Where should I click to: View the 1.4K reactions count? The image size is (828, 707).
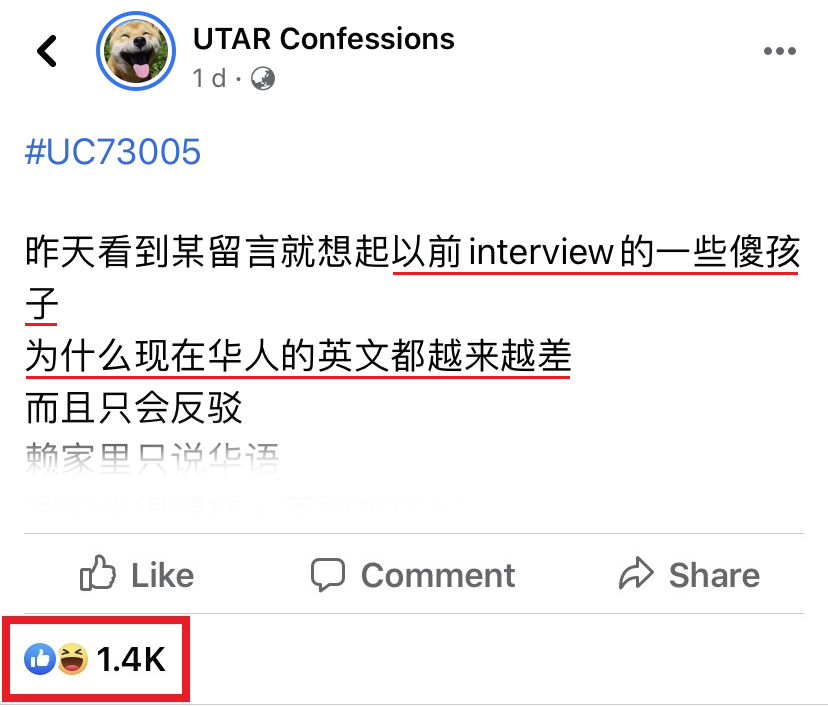coord(131,659)
